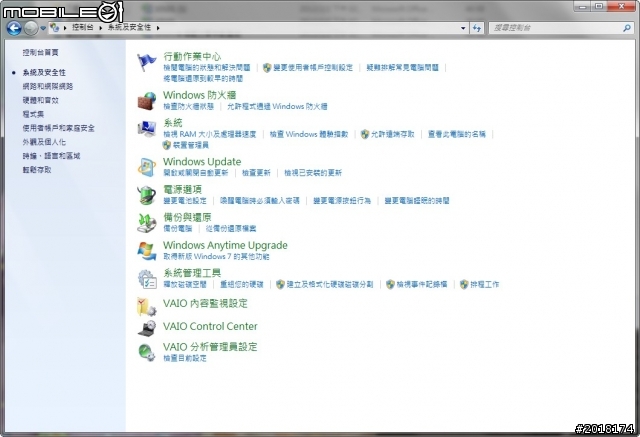Select 使用者帳戶和家庭安全 in the sidebar
The height and width of the screenshot is (437, 640).
coord(58,128)
